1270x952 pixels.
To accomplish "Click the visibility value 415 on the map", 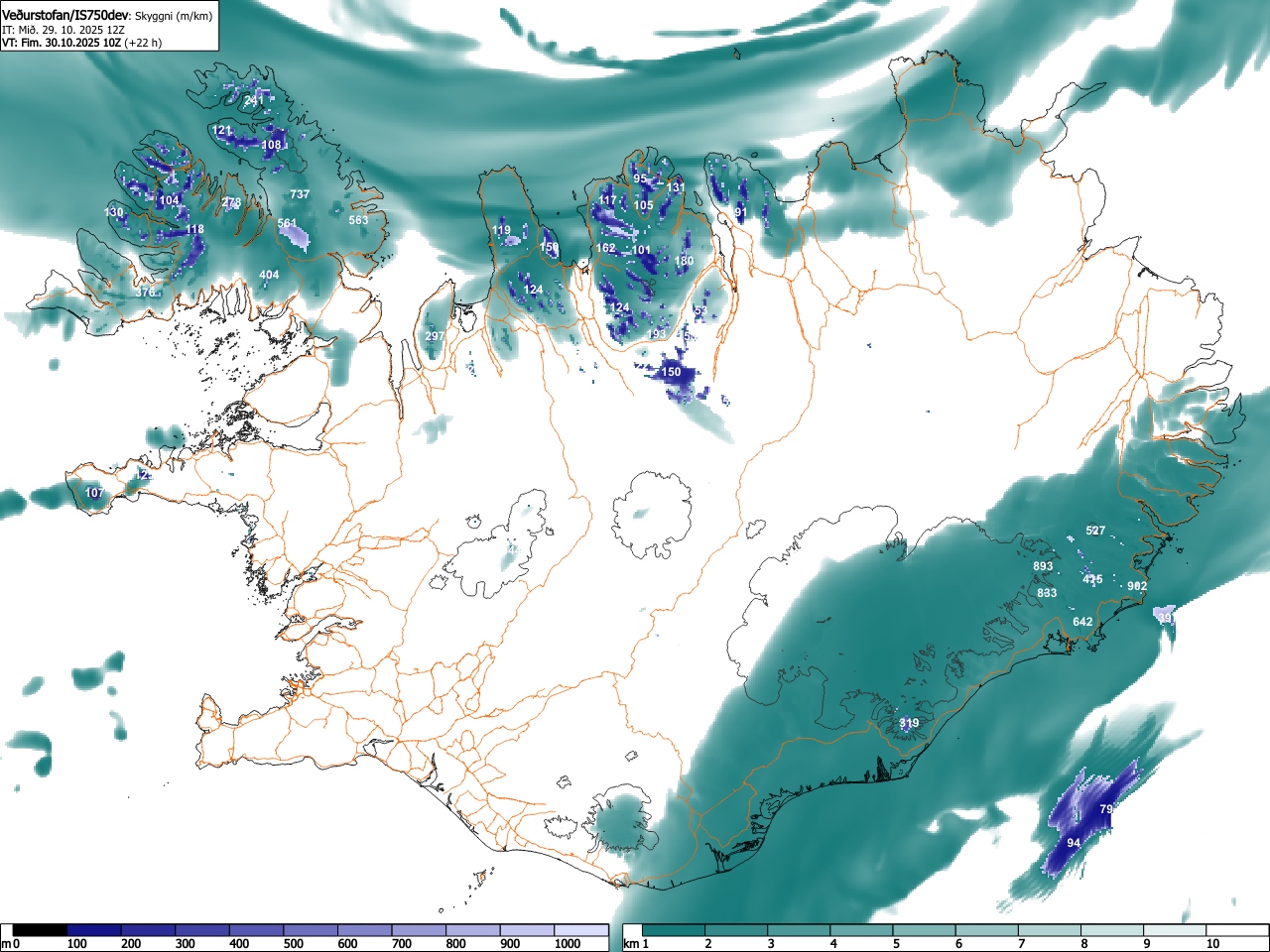I will click(1092, 580).
